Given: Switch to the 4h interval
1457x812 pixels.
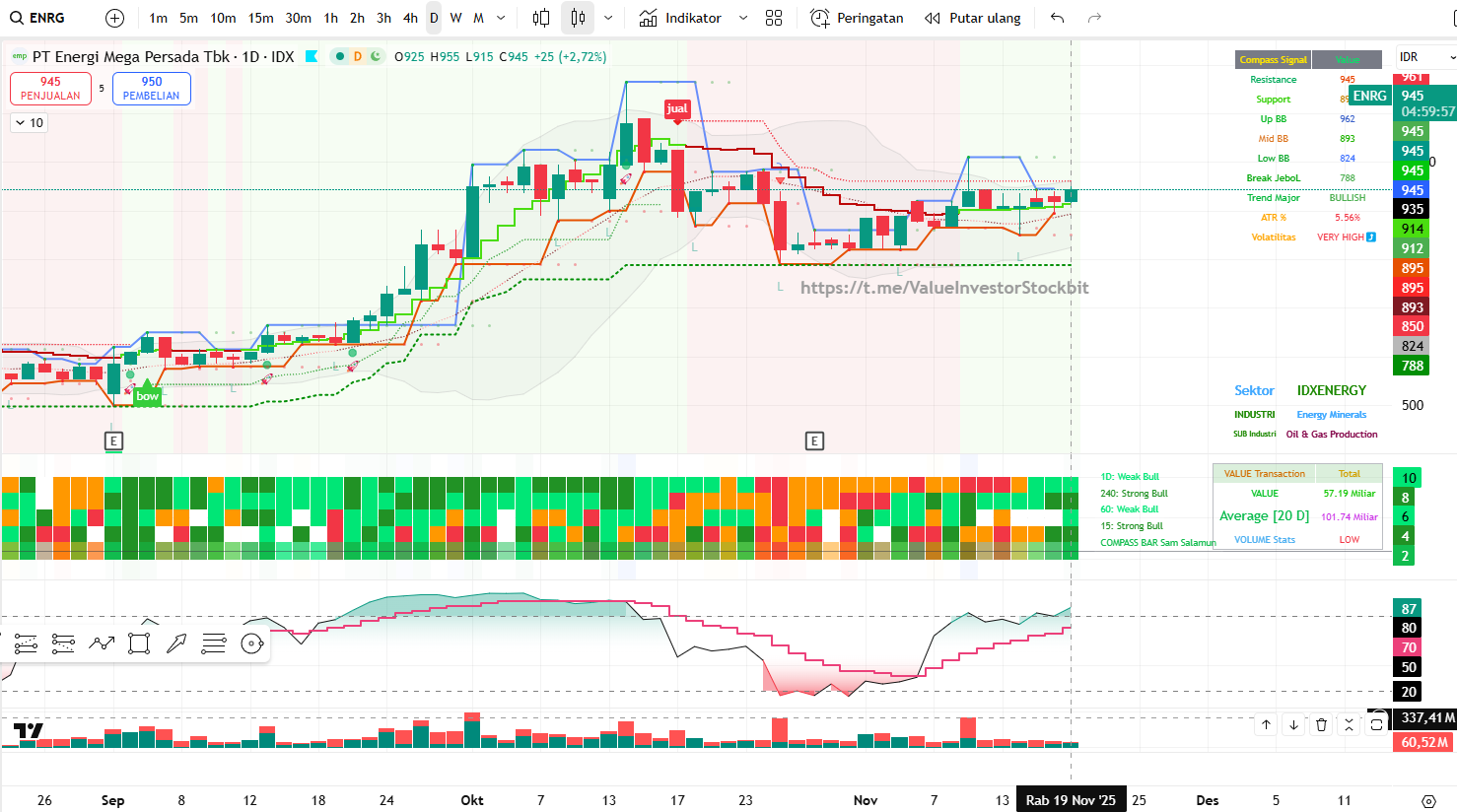Looking at the screenshot, I should pyautogui.click(x=410, y=18).
